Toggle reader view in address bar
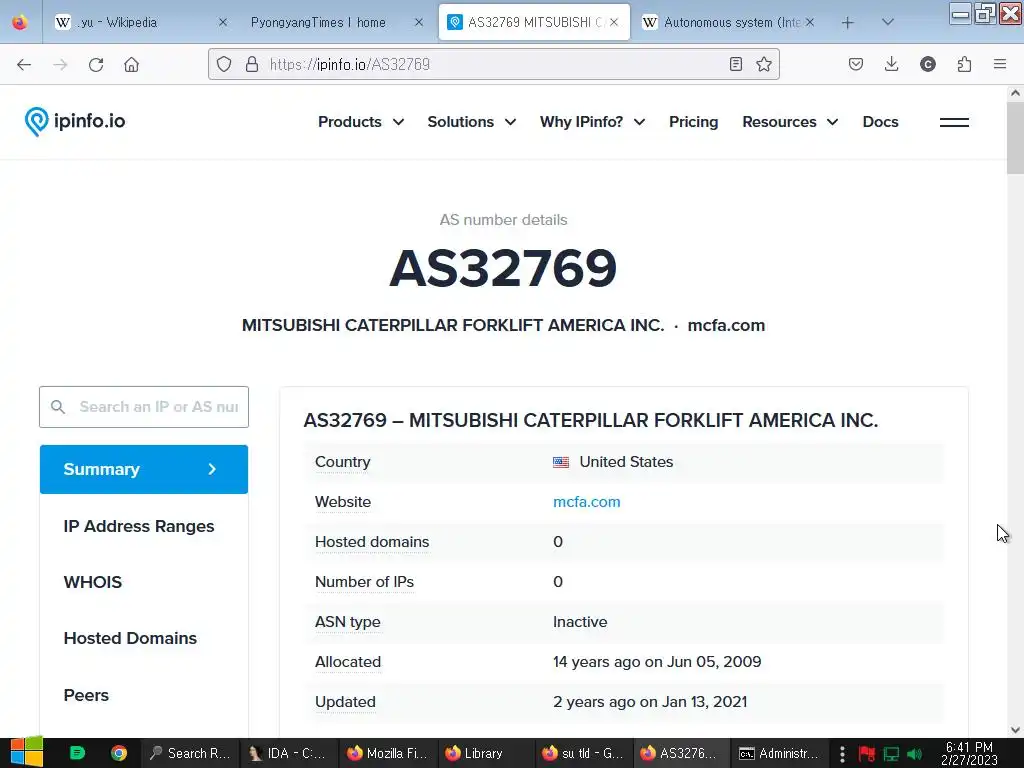The width and height of the screenshot is (1024, 768). [736, 64]
